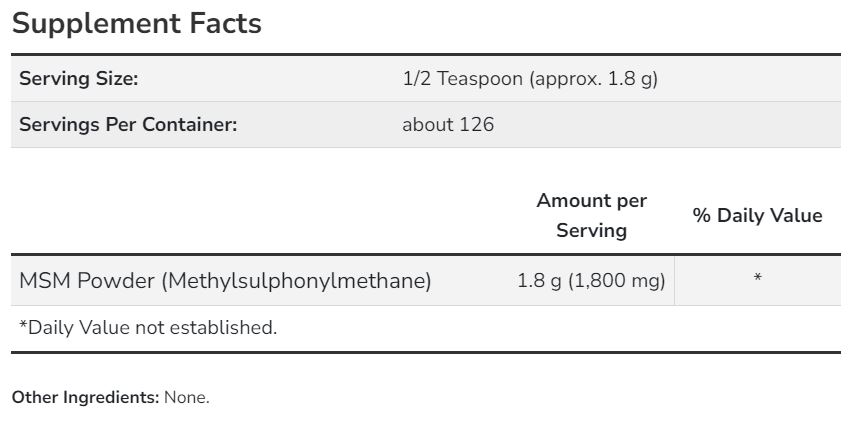Click "Serving" beneath "Amount per" in the header
Viewport: 855px width, 423px height.
tap(591, 230)
